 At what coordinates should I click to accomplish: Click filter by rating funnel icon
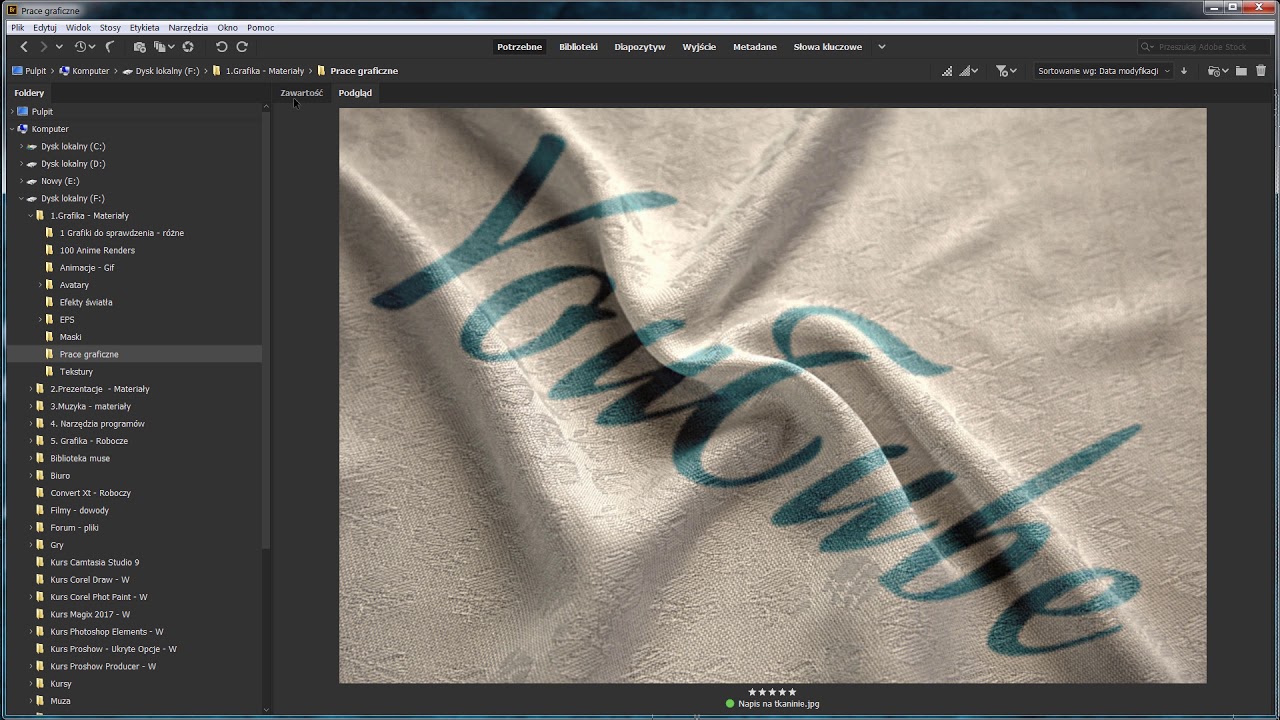point(1005,71)
